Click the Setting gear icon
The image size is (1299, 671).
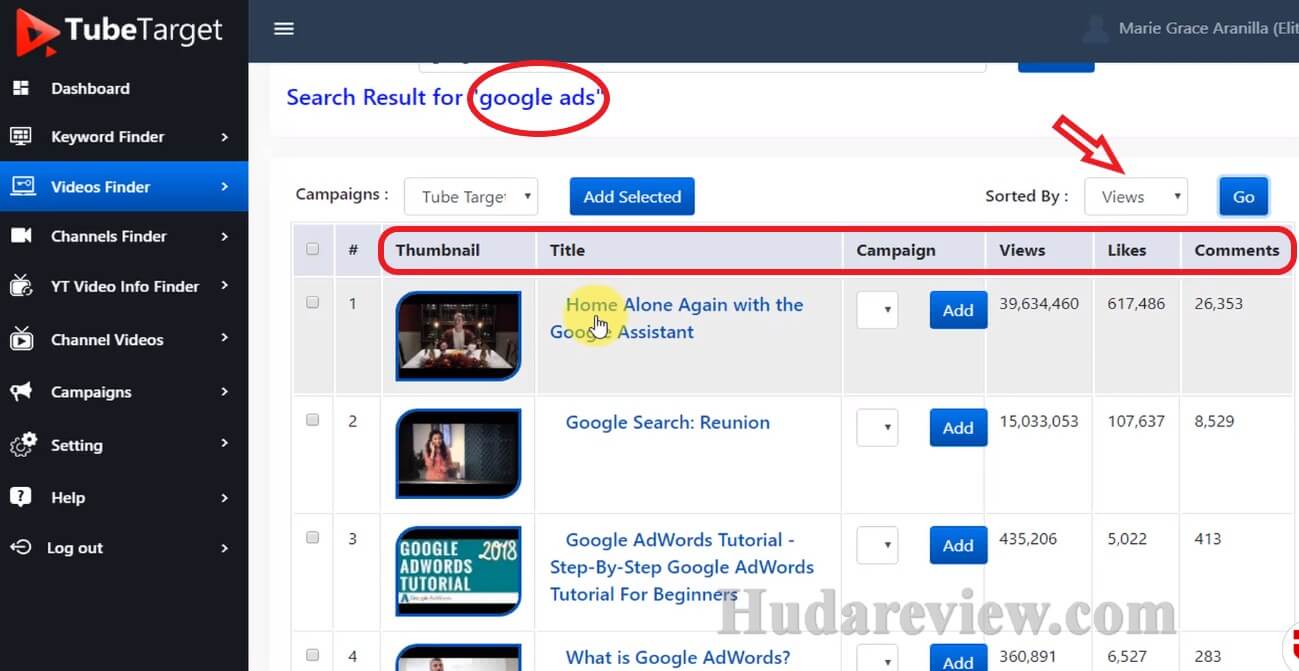[x=22, y=444]
